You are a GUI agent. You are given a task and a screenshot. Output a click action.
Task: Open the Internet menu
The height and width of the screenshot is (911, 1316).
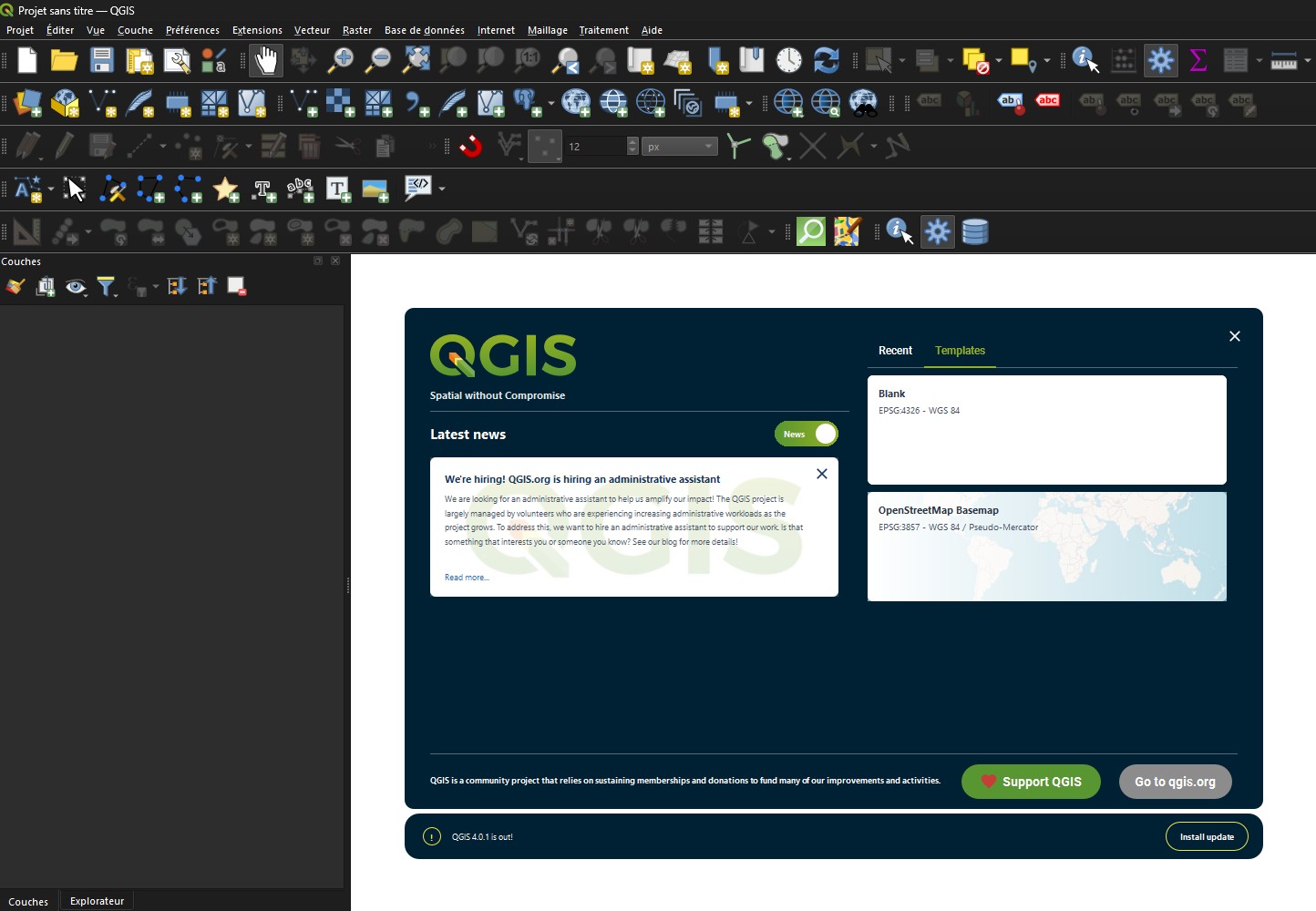coord(496,30)
